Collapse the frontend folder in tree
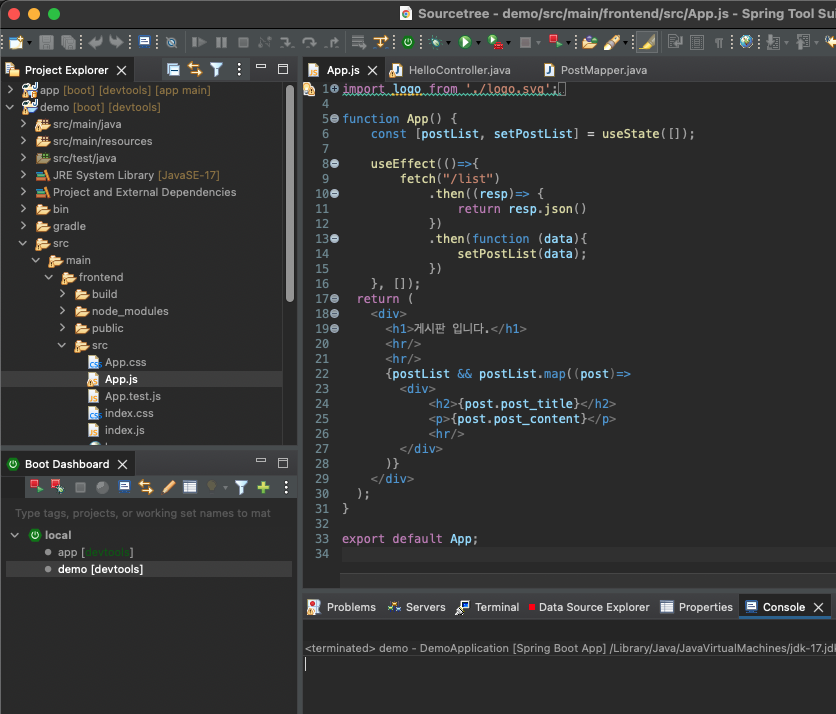The height and width of the screenshot is (714, 836). coord(50,277)
